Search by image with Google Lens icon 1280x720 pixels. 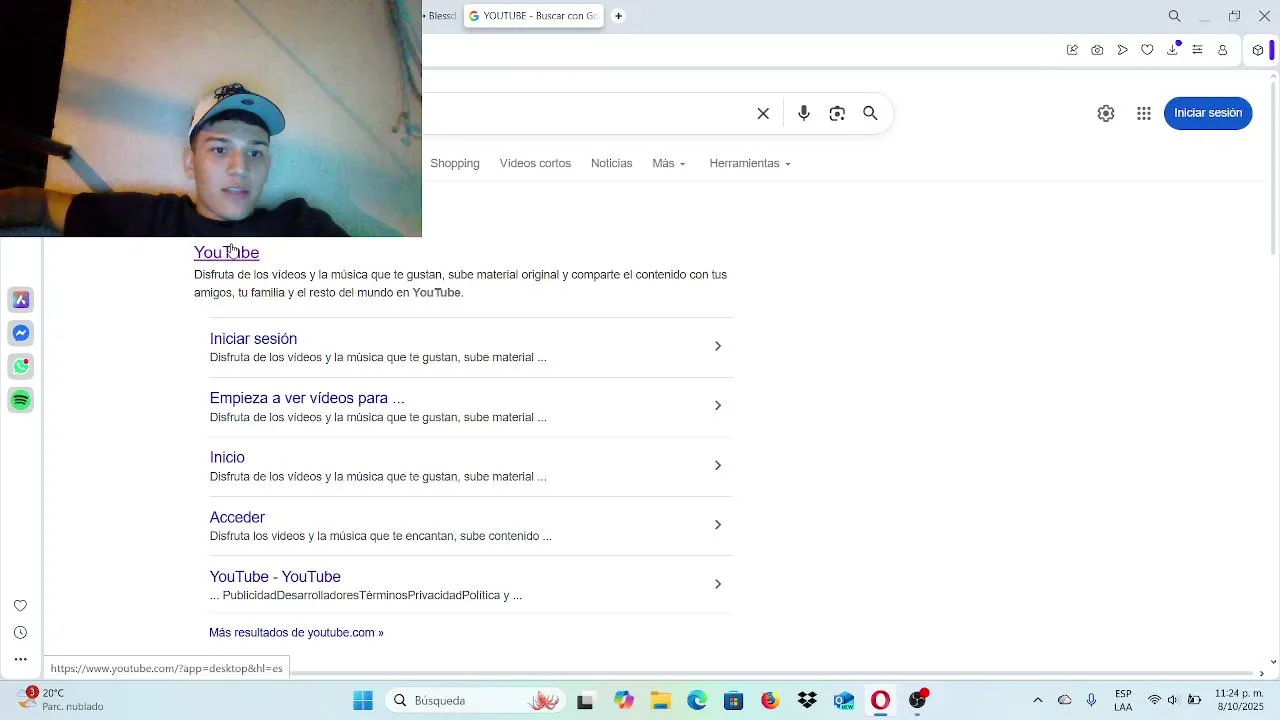coord(837,113)
